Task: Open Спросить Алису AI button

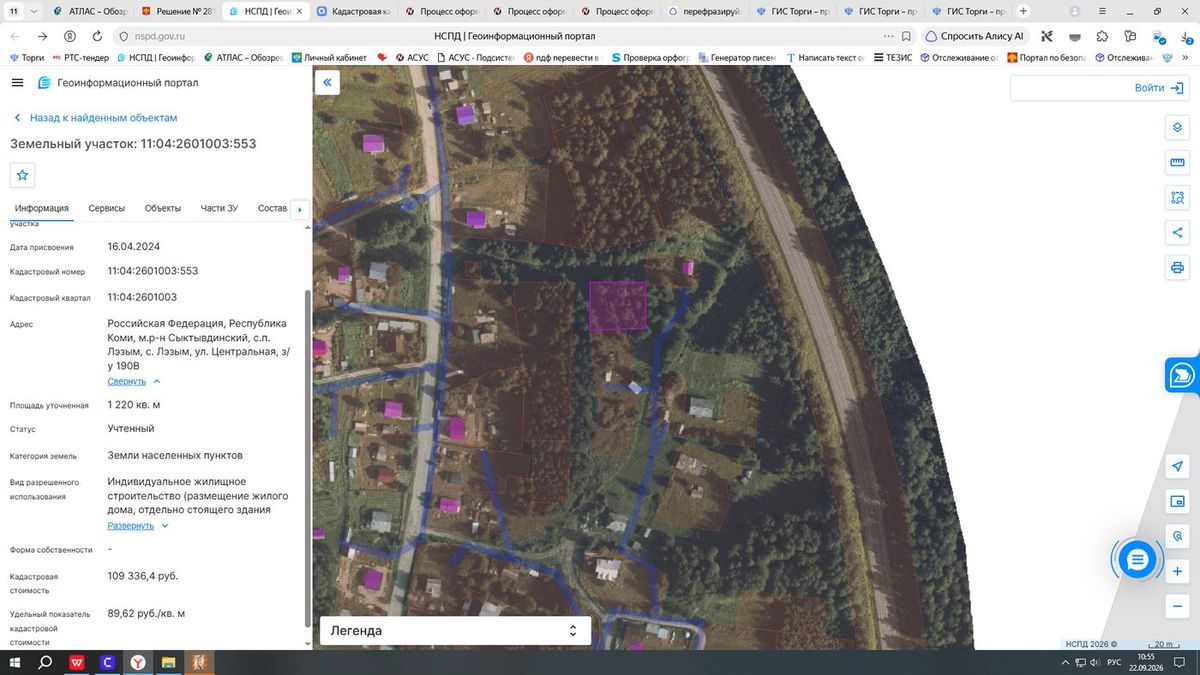Action: (976, 36)
